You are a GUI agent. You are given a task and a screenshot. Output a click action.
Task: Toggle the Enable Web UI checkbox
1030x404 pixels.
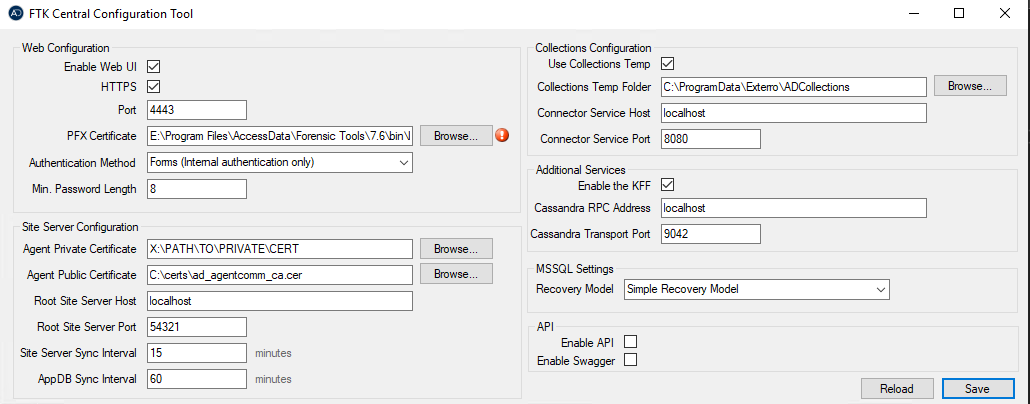(x=154, y=66)
